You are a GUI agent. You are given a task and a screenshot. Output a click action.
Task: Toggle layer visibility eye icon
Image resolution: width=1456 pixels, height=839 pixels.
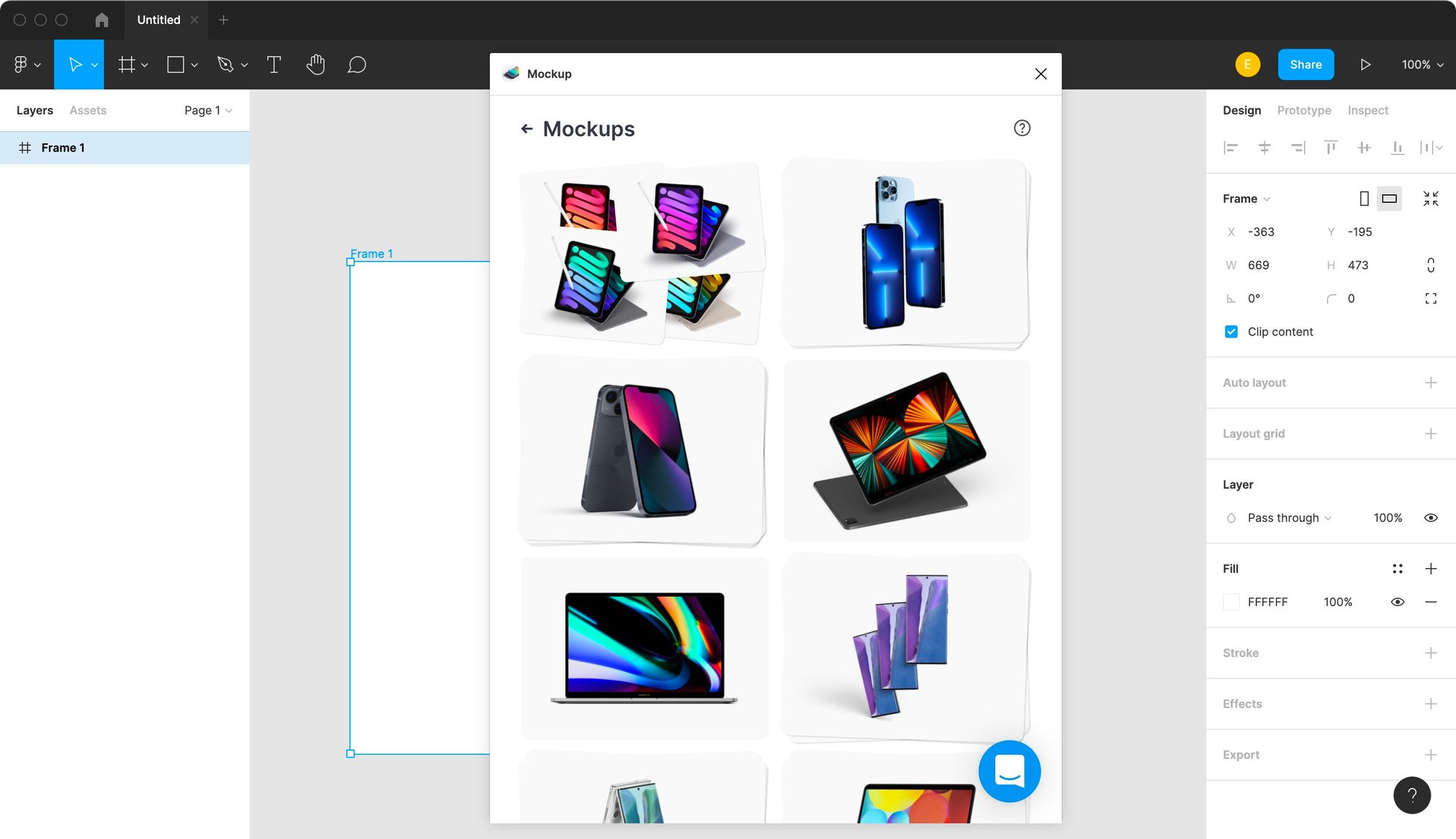(1431, 518)
